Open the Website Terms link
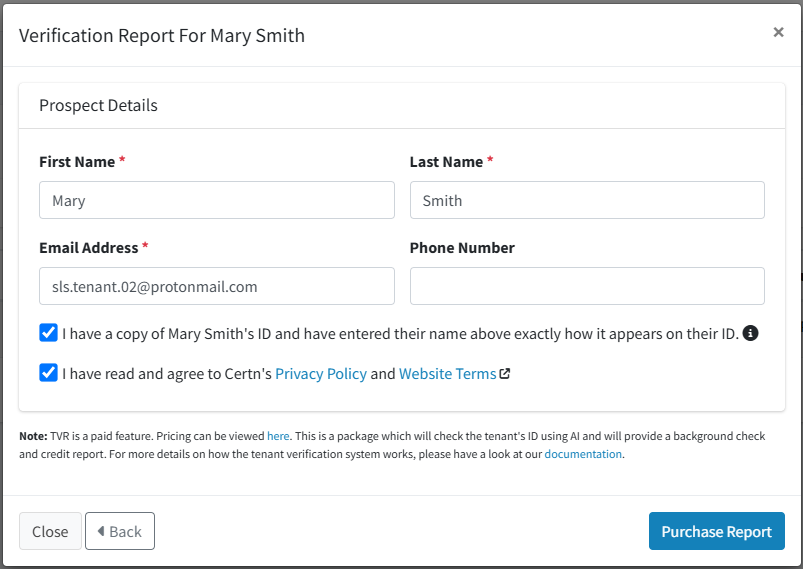 [448, 374]
